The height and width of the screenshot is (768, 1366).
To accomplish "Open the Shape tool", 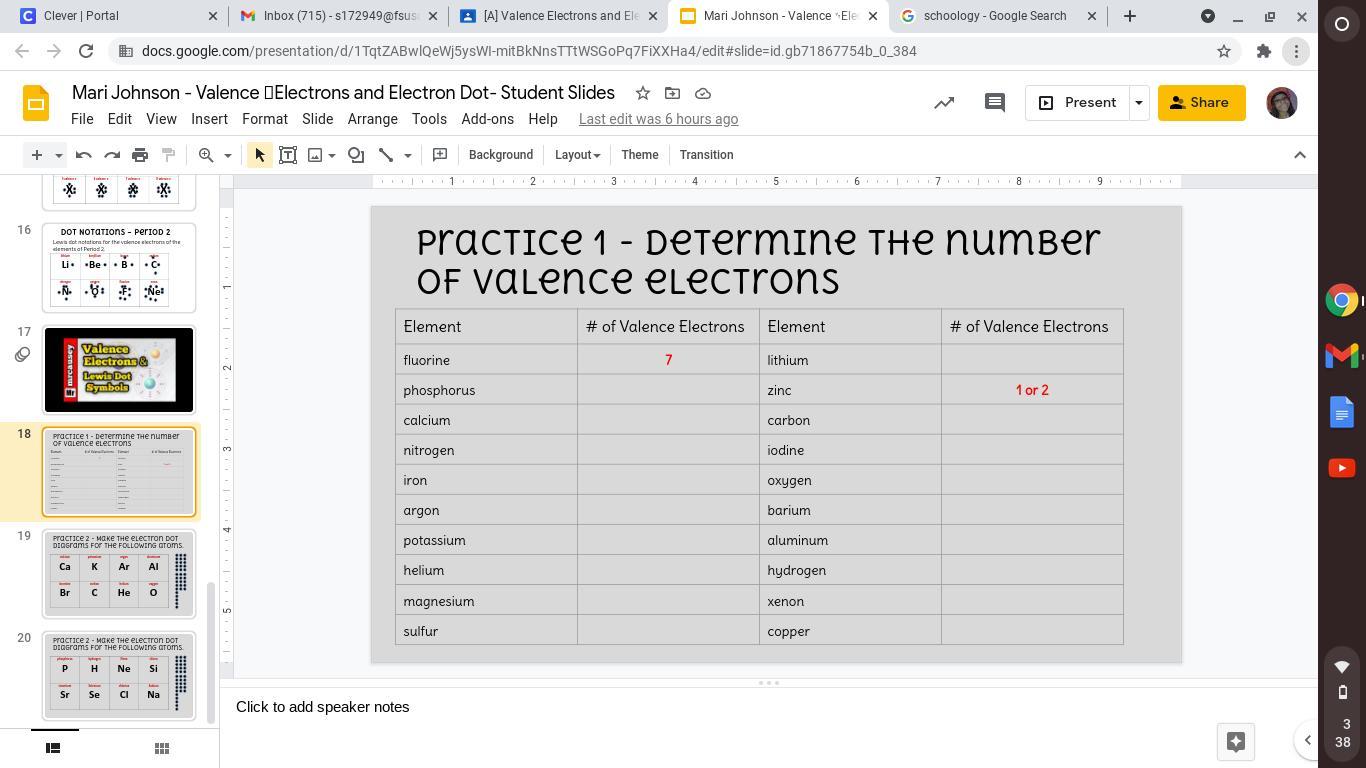I will click(356, 155).
